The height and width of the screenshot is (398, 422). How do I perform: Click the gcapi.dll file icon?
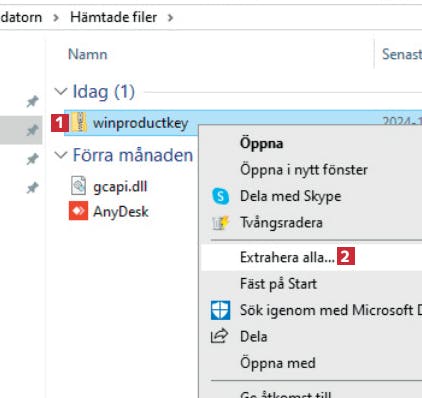click(x=79, y=186)
